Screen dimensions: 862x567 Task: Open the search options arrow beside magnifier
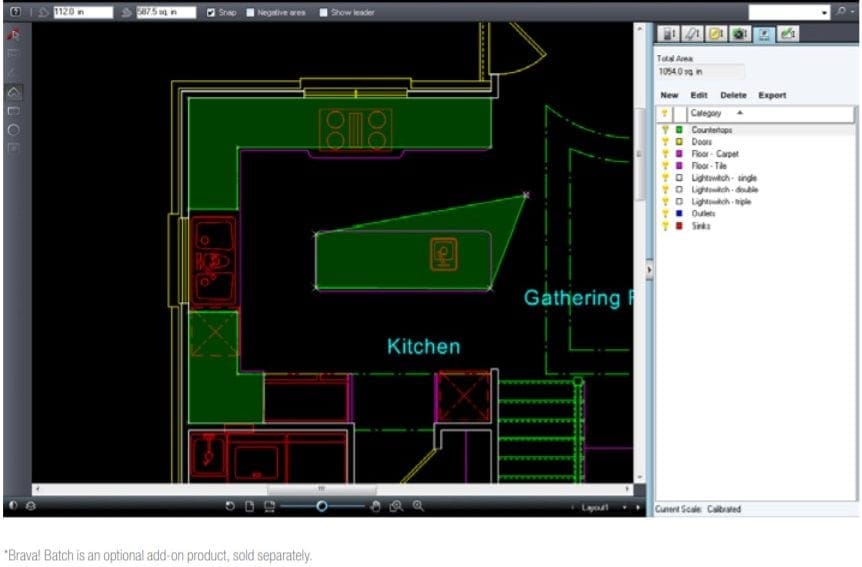coord(853,12)
